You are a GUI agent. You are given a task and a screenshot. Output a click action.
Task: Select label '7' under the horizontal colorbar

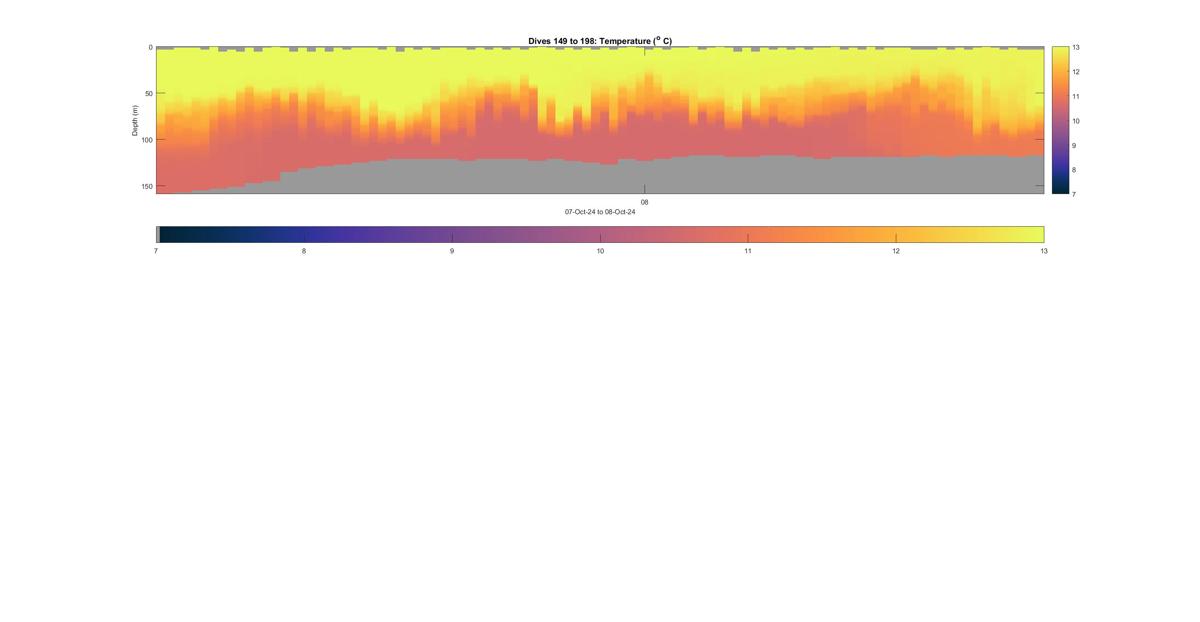156,251
